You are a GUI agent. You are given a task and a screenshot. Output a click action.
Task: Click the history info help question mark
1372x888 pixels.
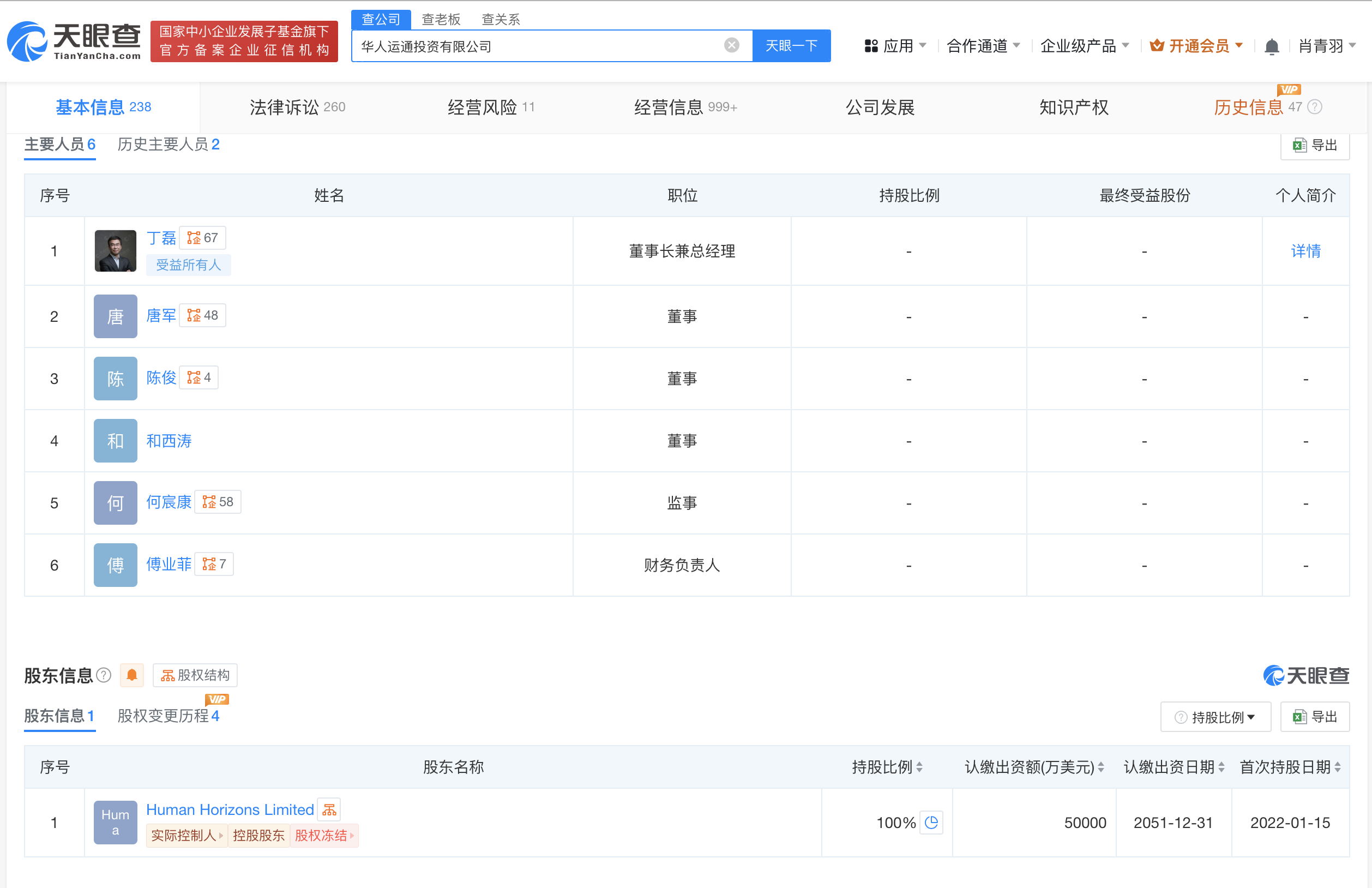coord(1315,107)
